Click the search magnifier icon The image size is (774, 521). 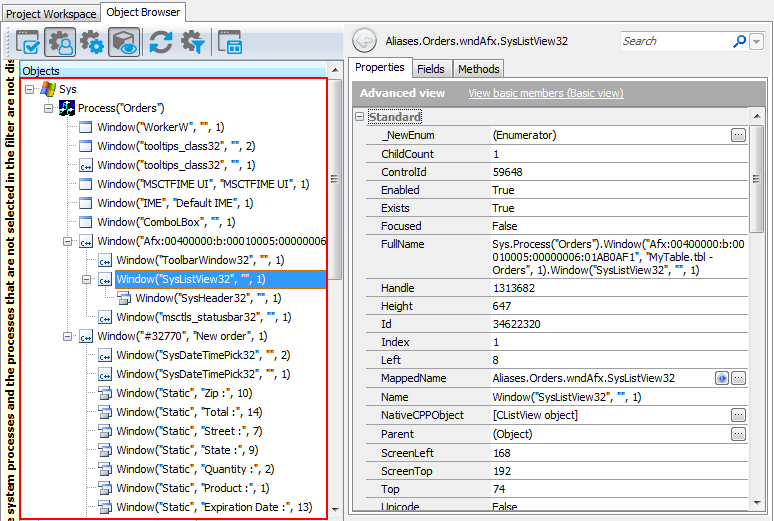pyautogui.click(x=739, y=41)
